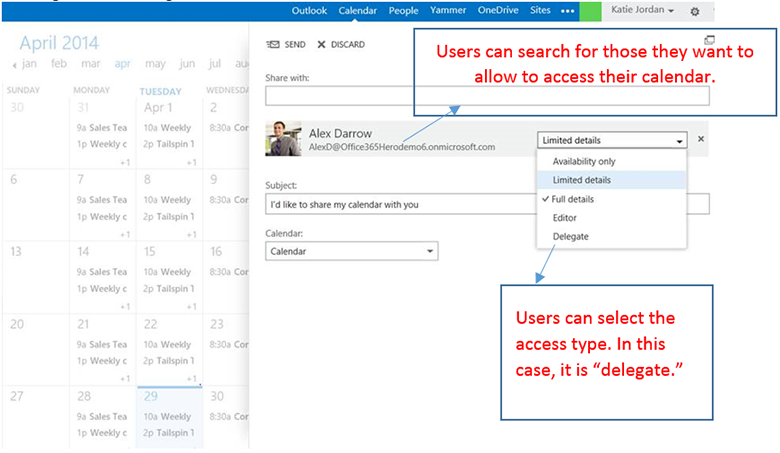780x453 pixels.
Task: Expand the Calendar selection dropdown
Action: click(x=352, y=251)
